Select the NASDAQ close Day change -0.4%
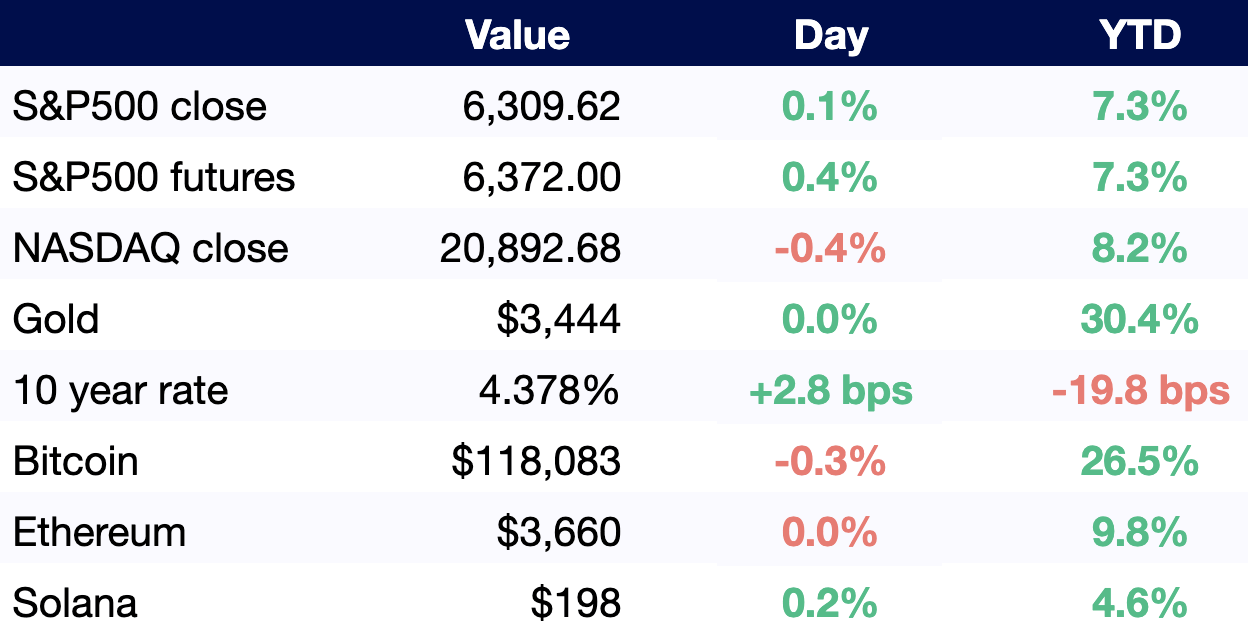 pyautogui.click(x=830, y=248)
